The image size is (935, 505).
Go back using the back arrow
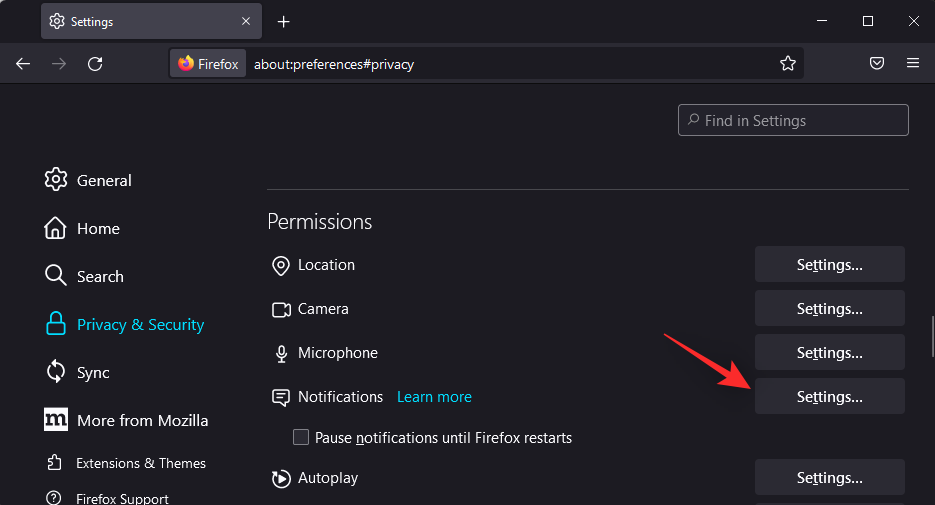click(23, 64)
